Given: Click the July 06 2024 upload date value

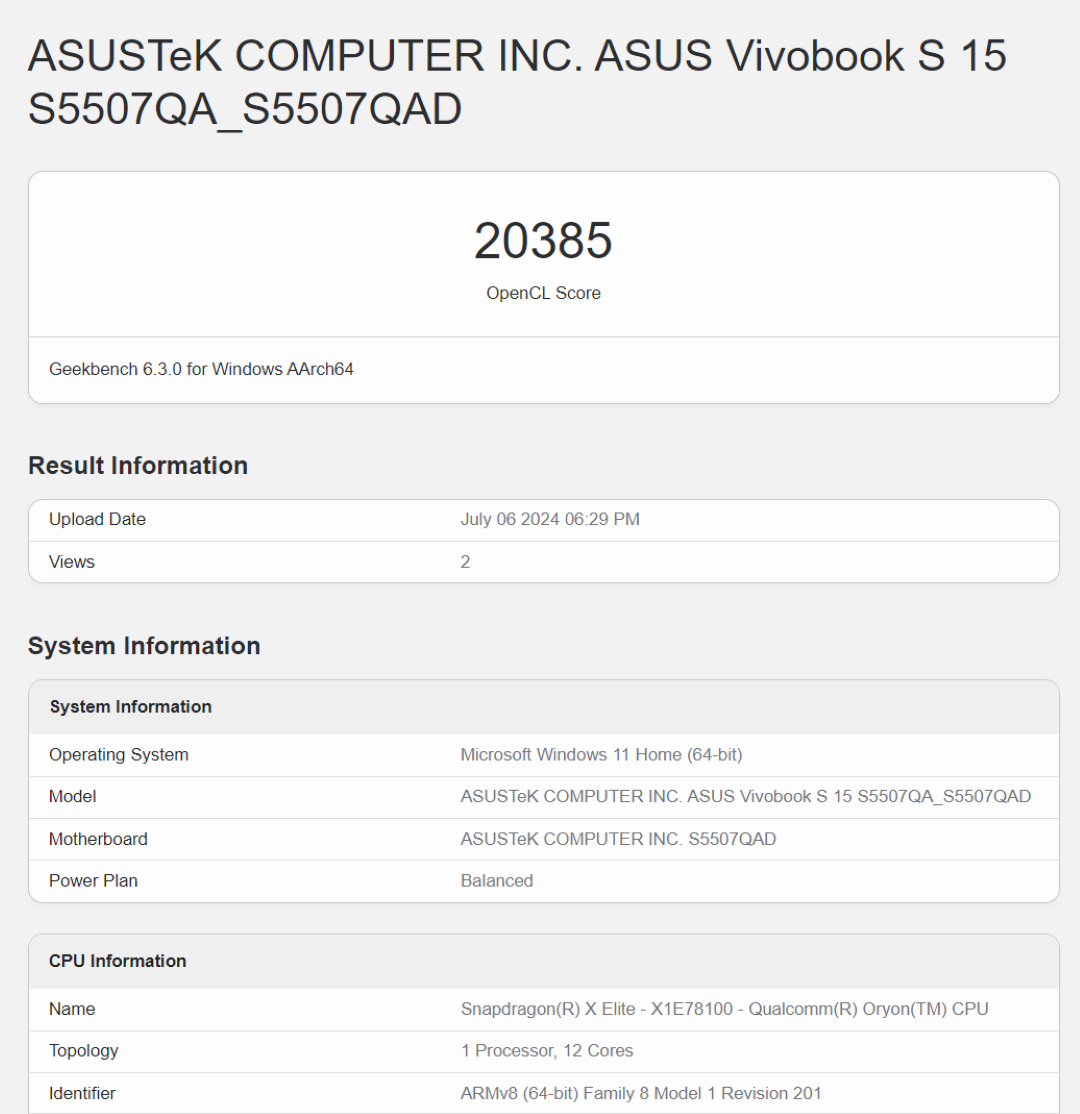Looking at the screenshot, I should pyautogui.click(x=550, y=519).
